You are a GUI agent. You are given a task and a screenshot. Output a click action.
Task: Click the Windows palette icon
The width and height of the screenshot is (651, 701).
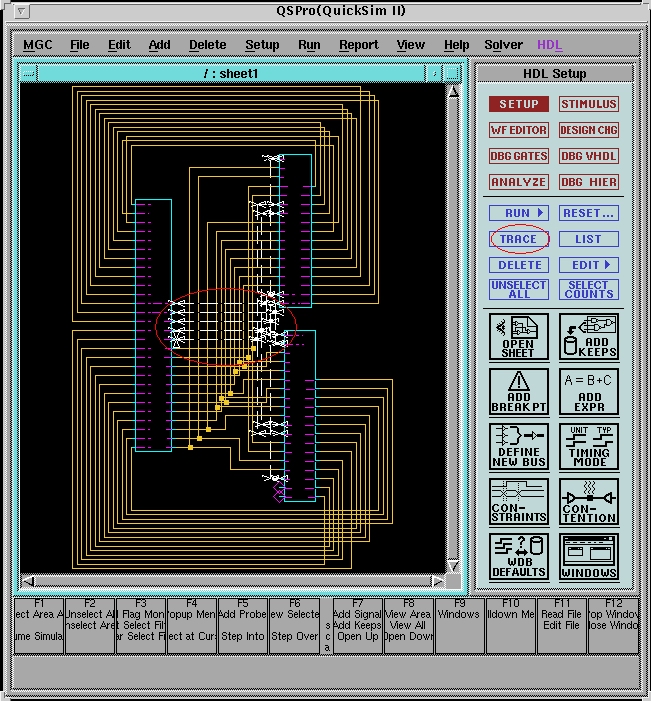click(x=589, y=556)
